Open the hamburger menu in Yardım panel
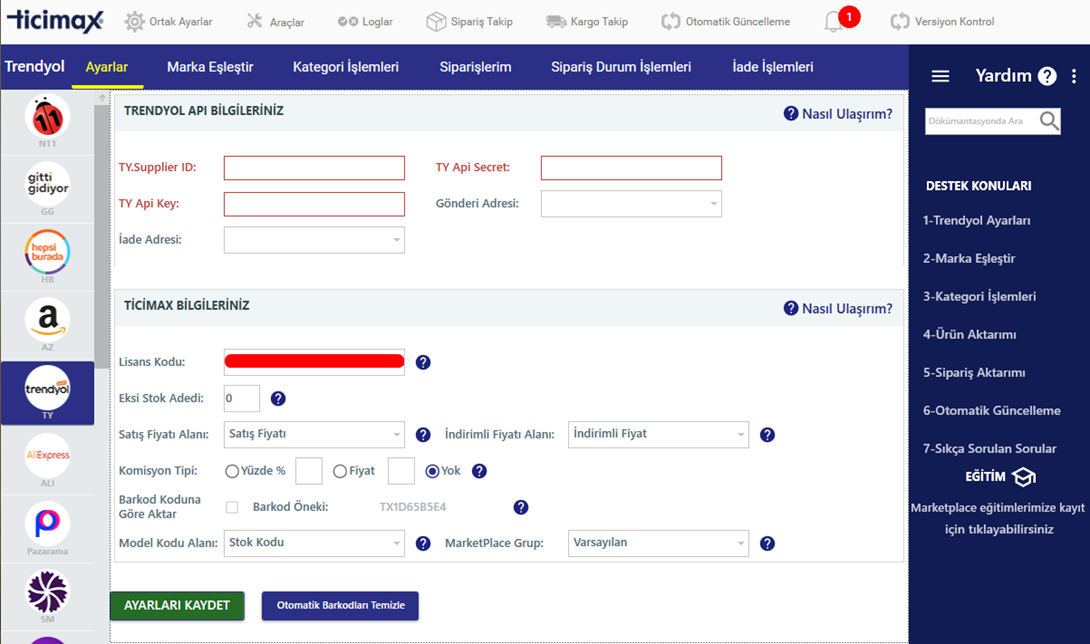Viewport: 1090px width, 644px height. 940,76
